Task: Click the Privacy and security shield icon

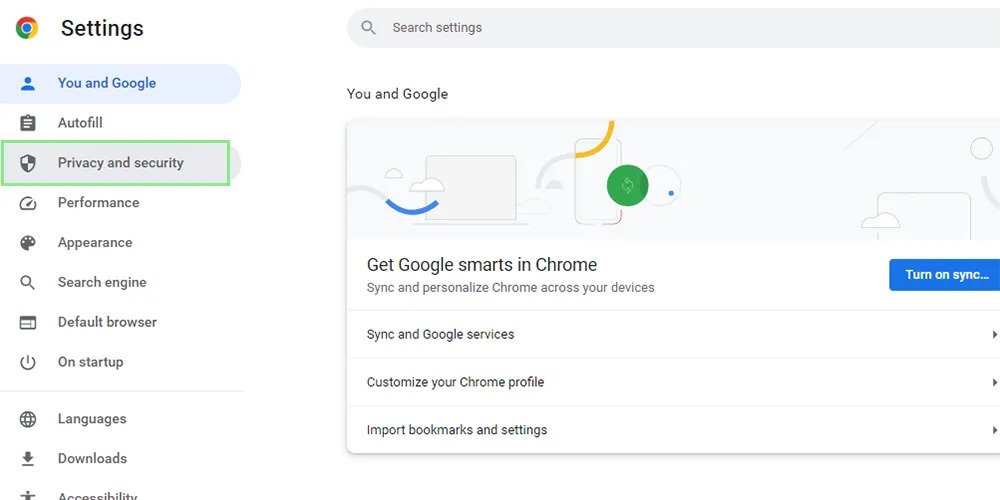Action: coord(28,163)
